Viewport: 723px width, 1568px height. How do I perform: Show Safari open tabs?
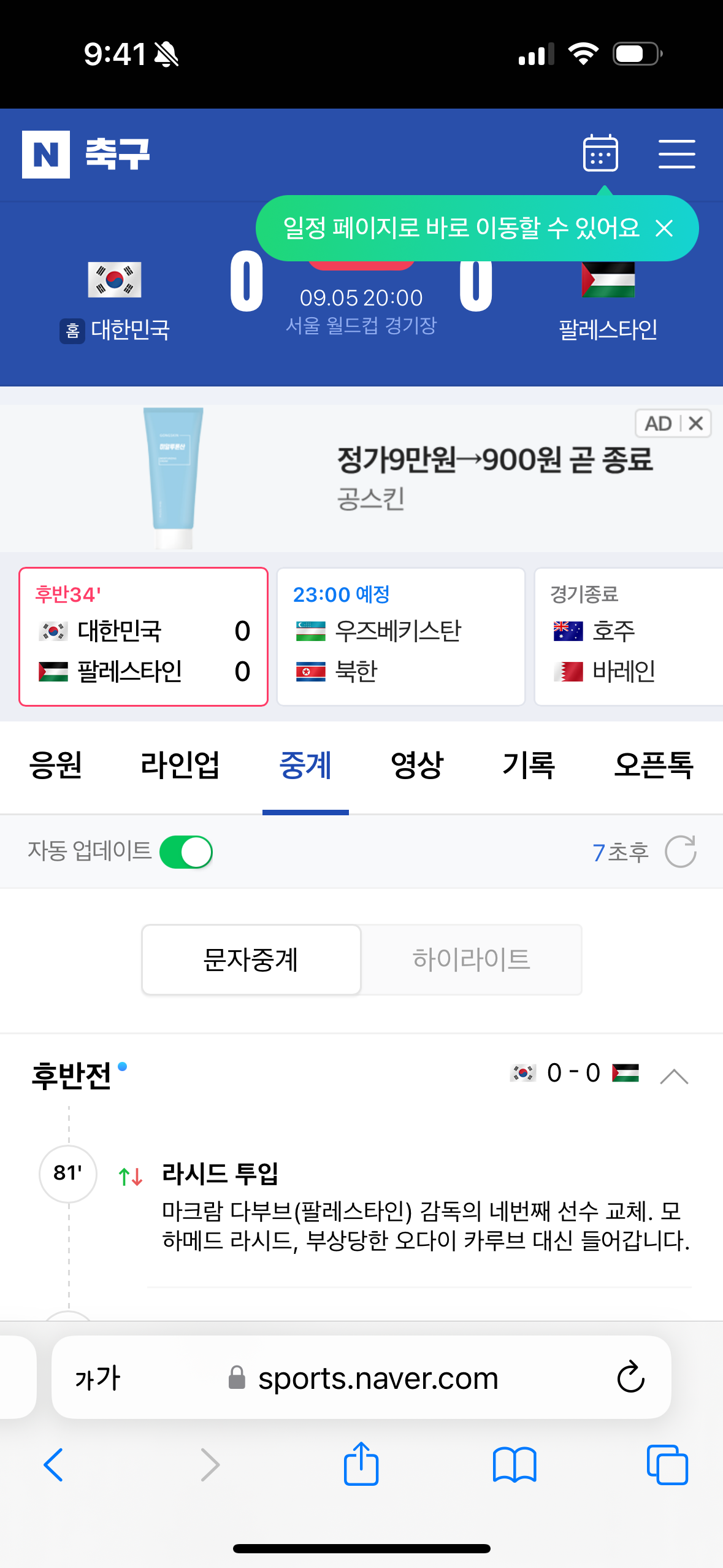click(667, 1465)
